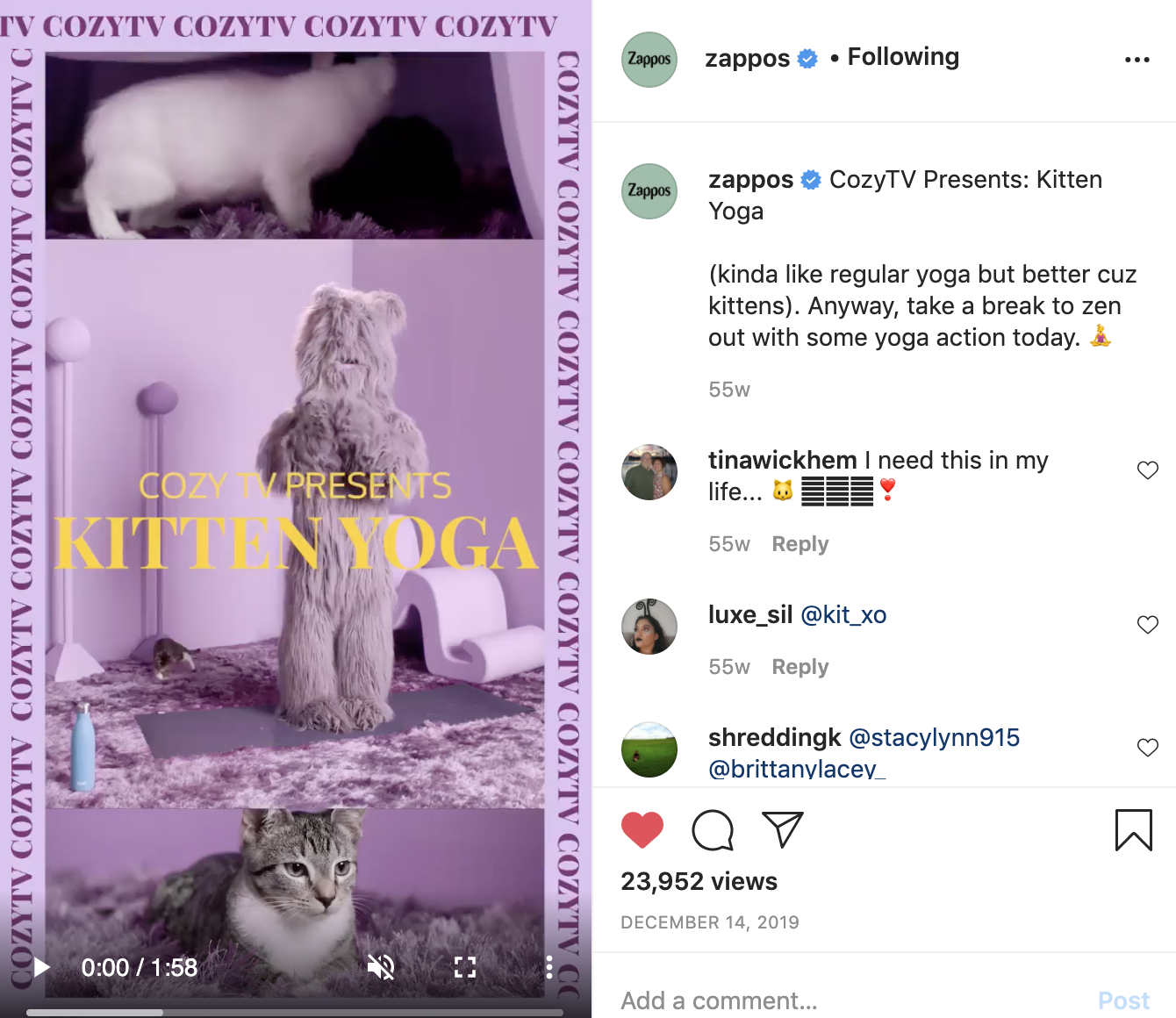Reply to luxe_sil's comment
1176x1018 pixels.
(800, 667)
